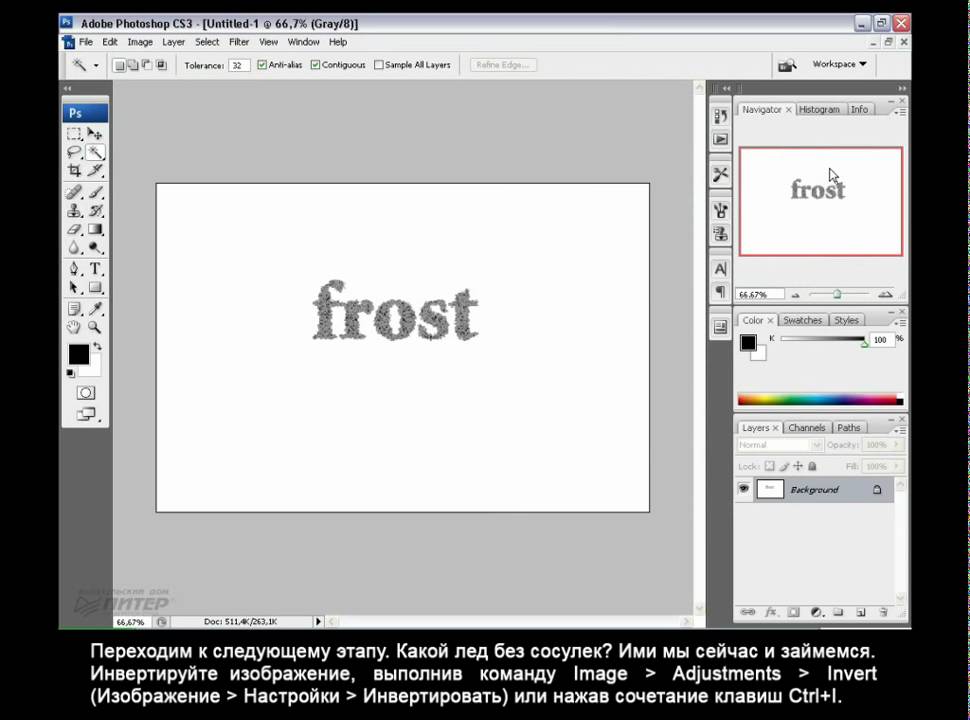Click the foreground color swatch in toolbox
The width and height of the screenshot is (970, 720).
(x=78, y=354)
